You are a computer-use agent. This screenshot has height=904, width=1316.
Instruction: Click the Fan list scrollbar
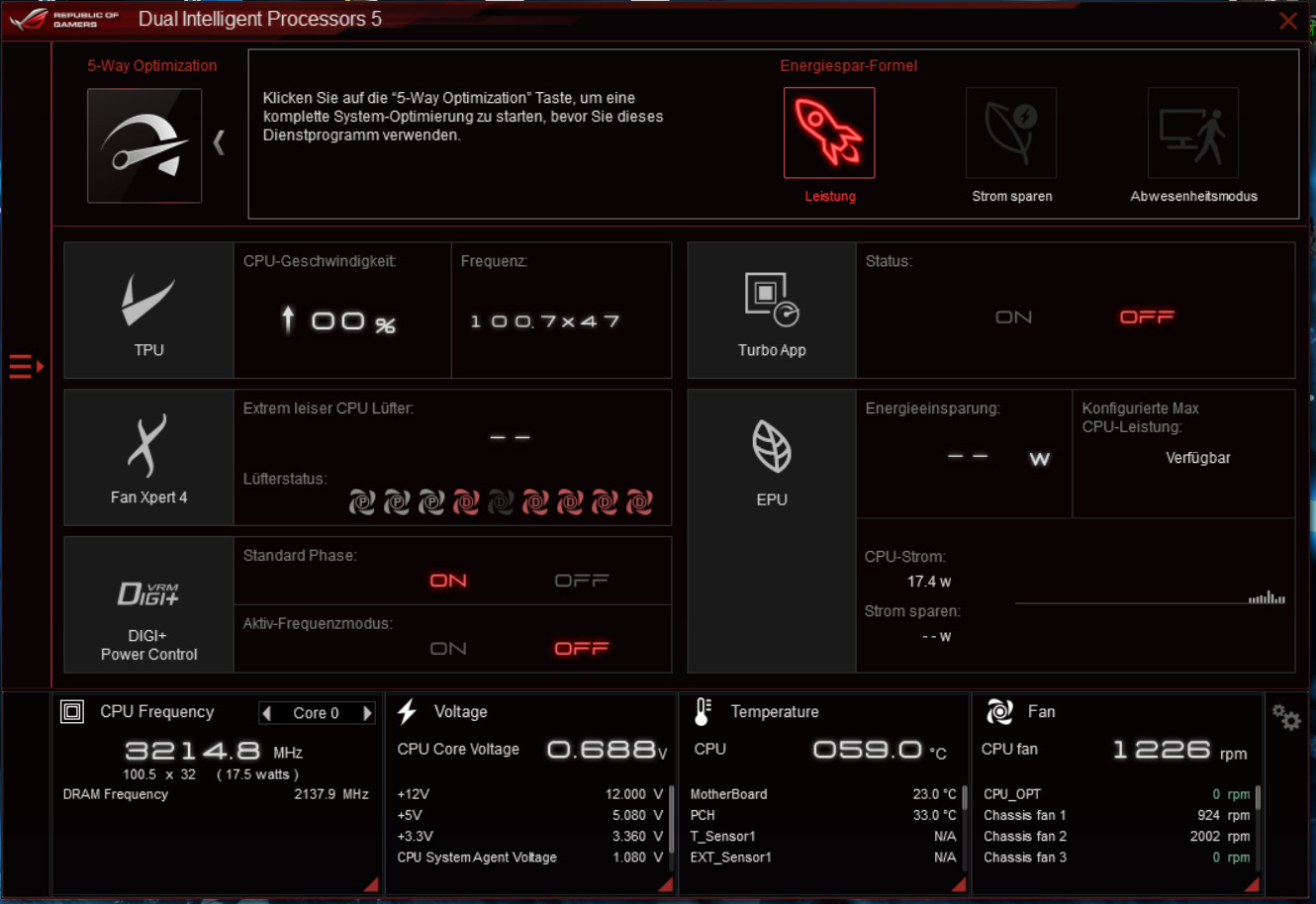[x=1258, y=797]
